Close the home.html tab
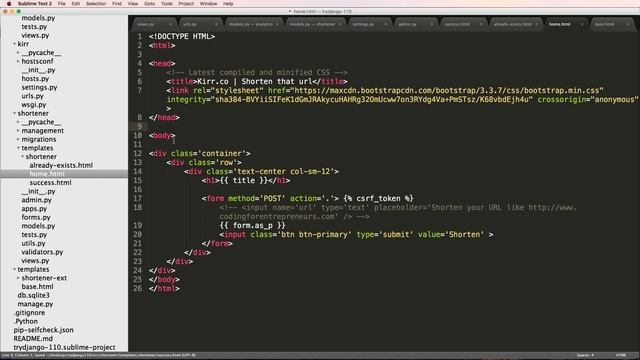Viewport: 640px width, 360px height. pos(582,24)
